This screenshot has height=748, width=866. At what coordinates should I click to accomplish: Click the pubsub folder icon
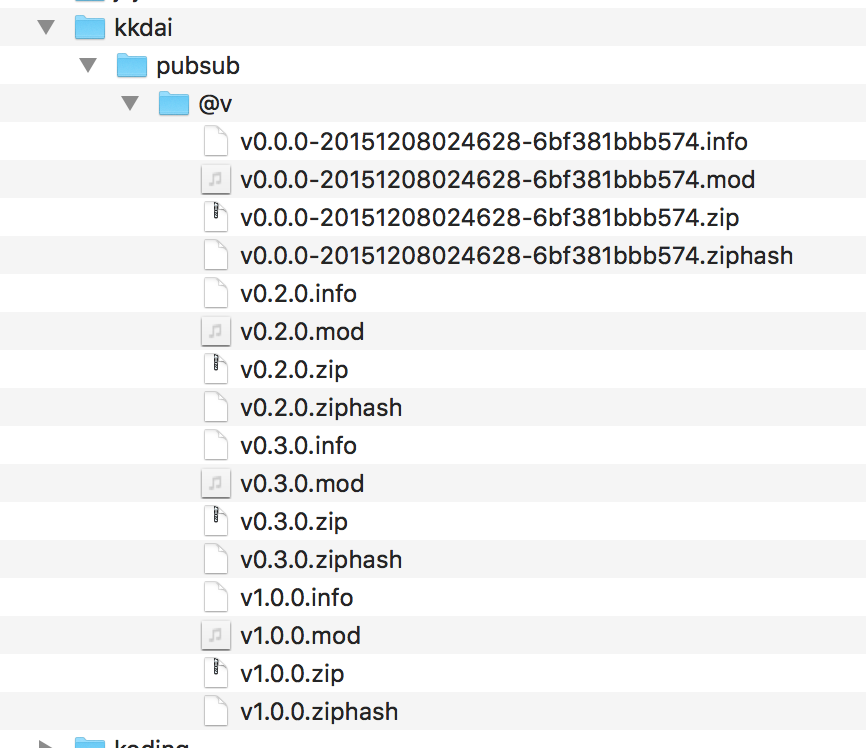[x=131, y=65]
